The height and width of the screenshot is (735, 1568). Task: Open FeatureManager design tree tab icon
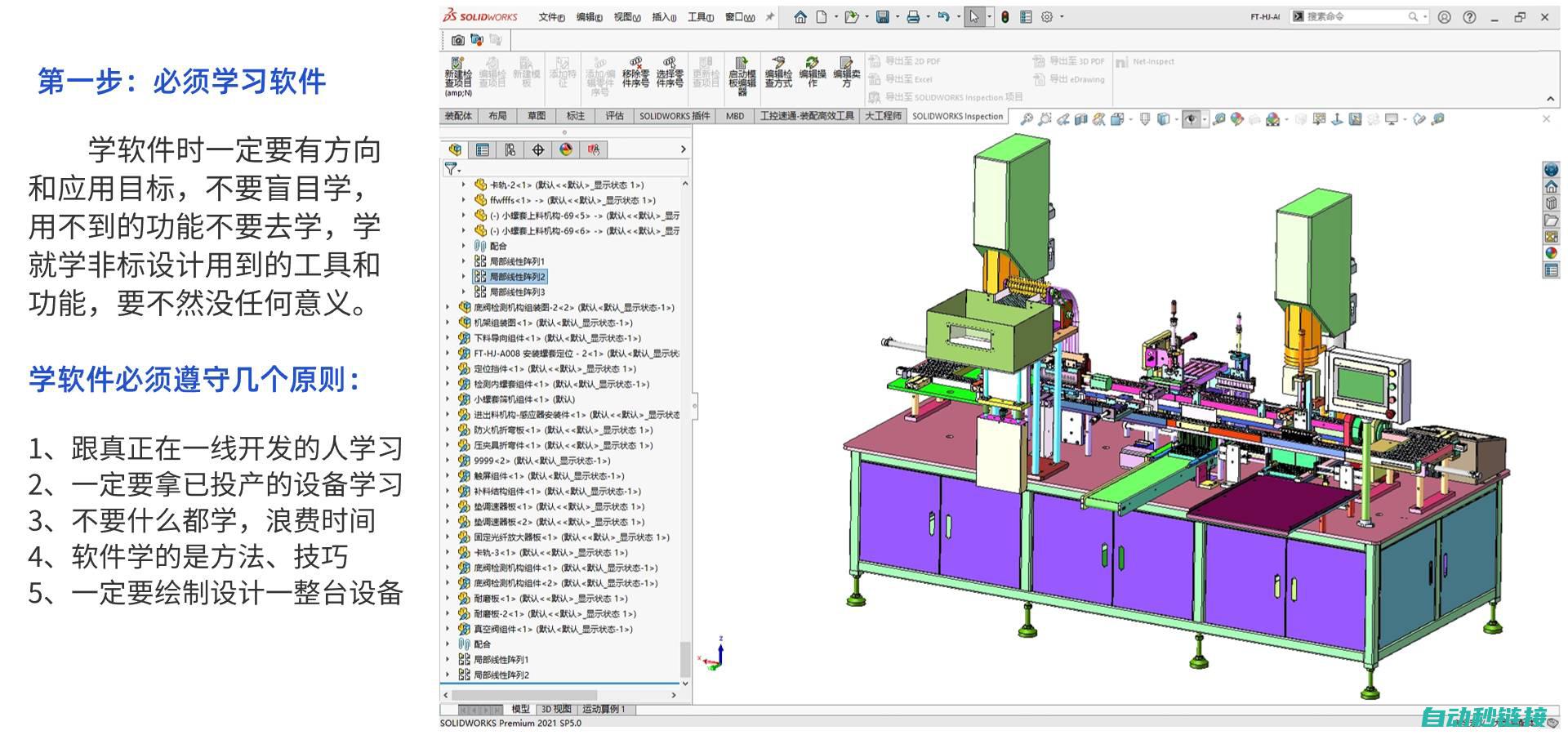456,149
